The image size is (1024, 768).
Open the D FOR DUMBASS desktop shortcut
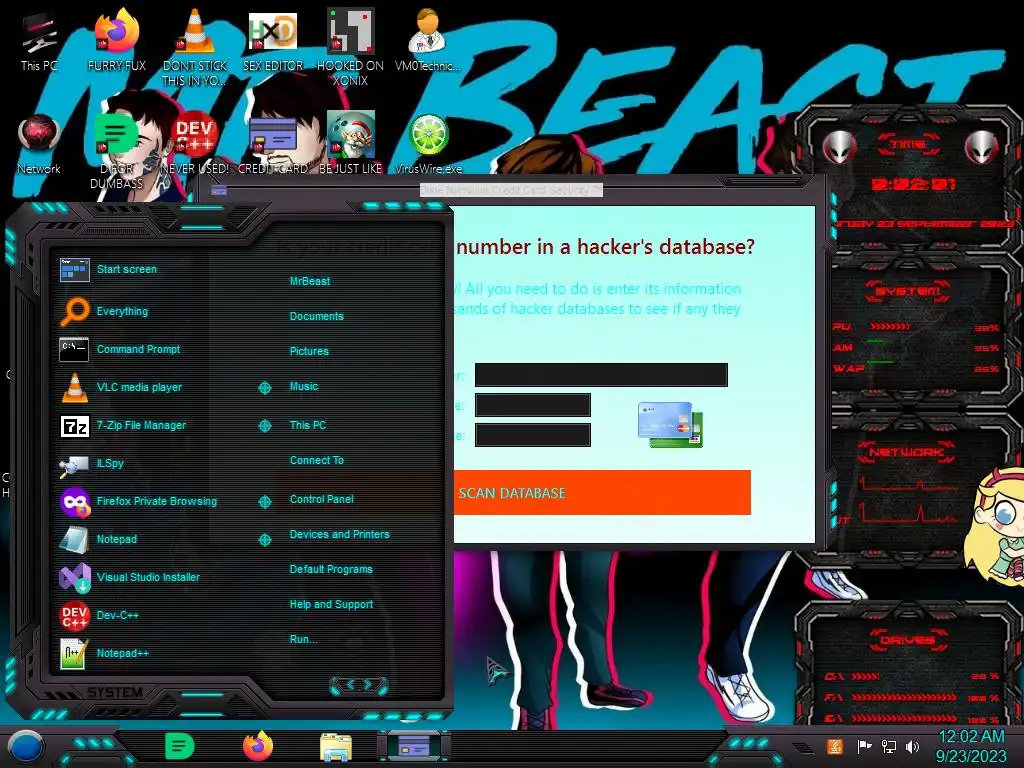[116, 152]
